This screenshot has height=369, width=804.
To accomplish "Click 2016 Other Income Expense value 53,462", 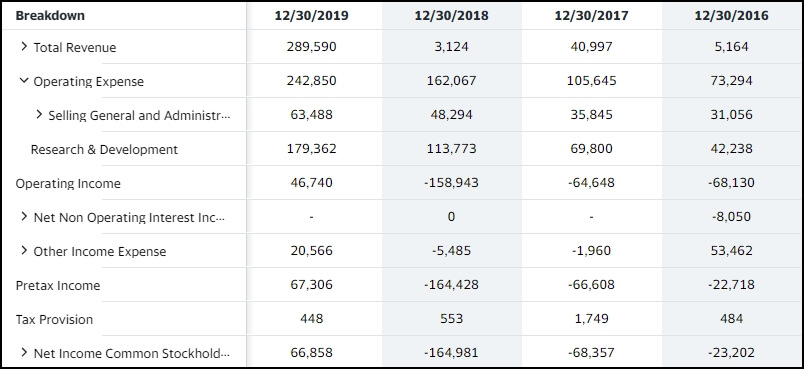I will tap(731, 251).
